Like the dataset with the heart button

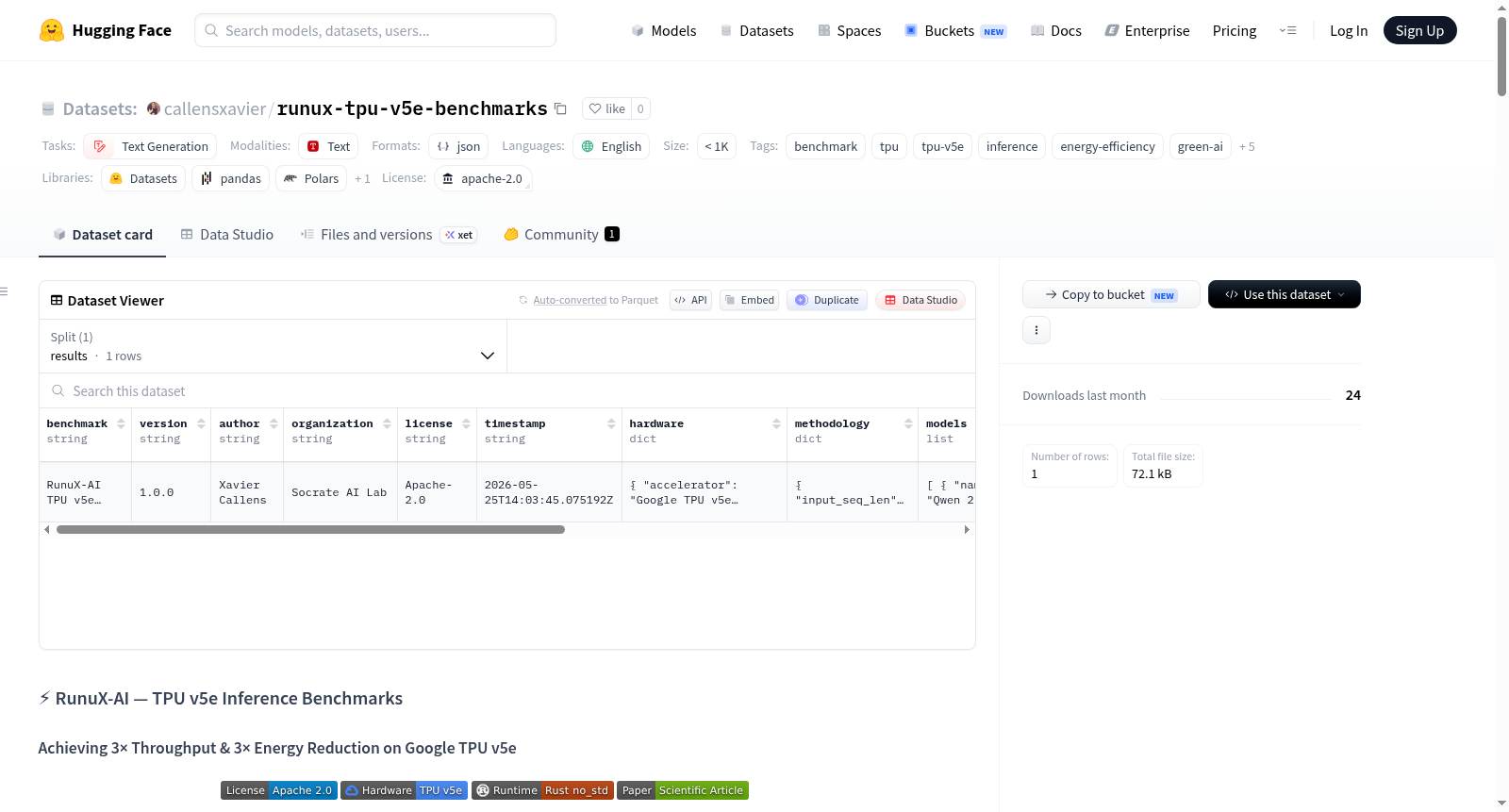click(606, 108)
